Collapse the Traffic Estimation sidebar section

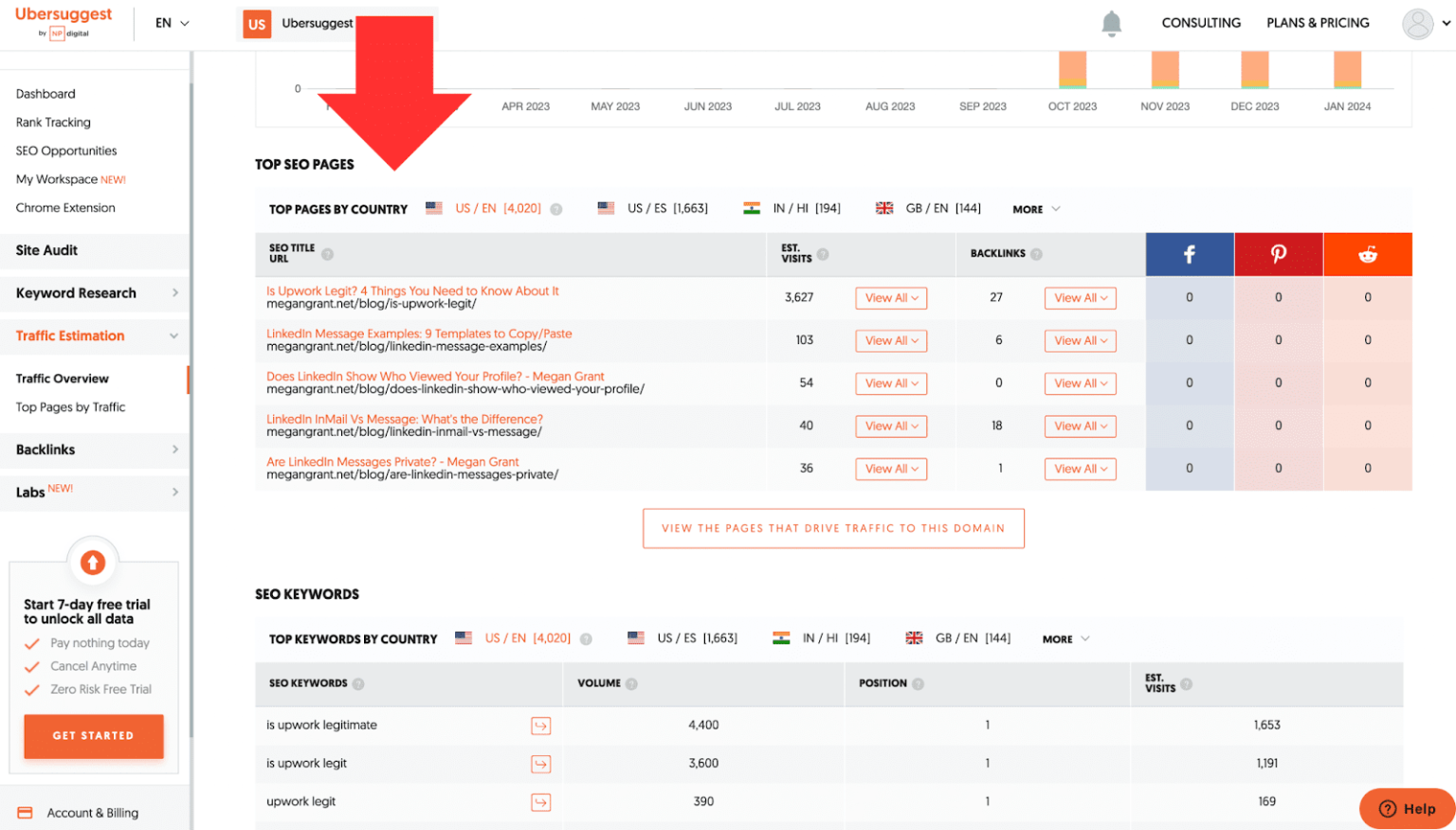click(x=95, y=335)
